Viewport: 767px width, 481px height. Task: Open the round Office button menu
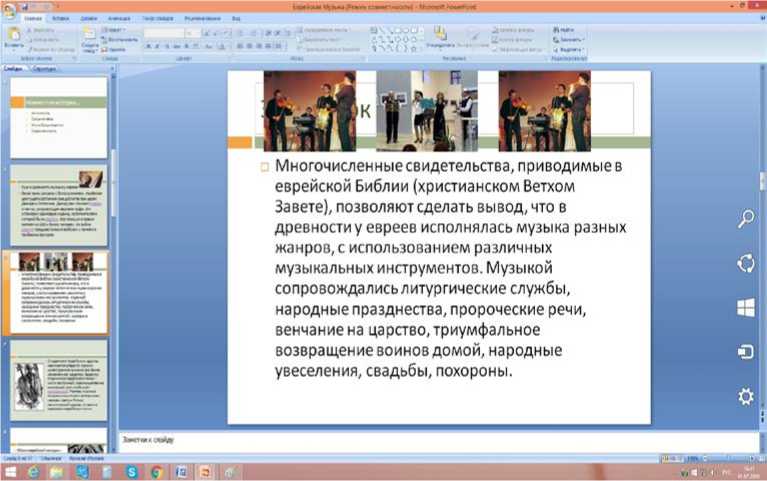(x=8, y=10)
